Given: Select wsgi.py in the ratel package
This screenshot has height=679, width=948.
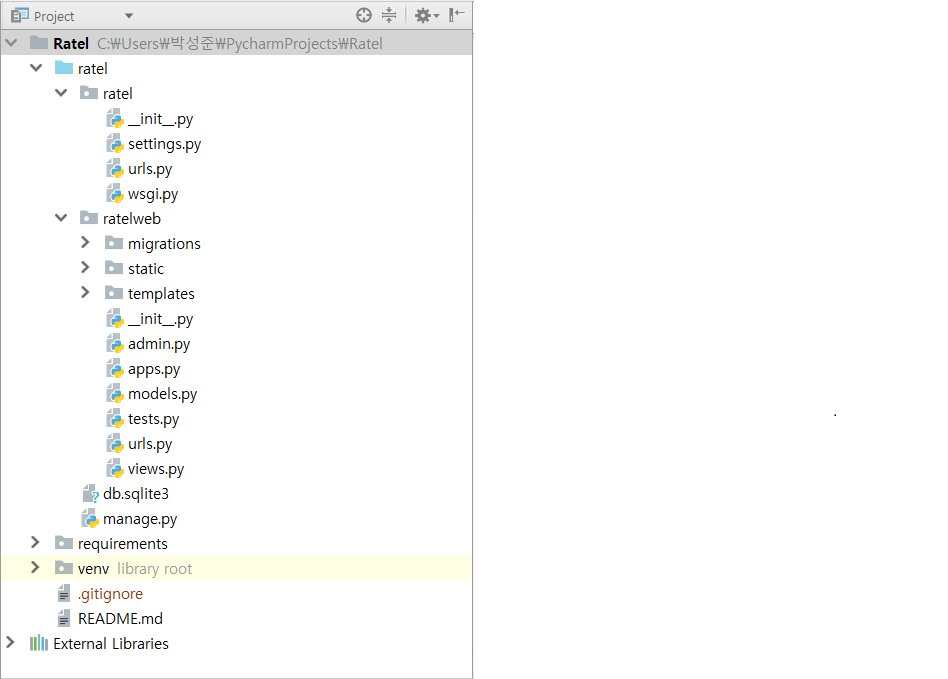Looking at the screenshot, I should (x=152, y=194).
